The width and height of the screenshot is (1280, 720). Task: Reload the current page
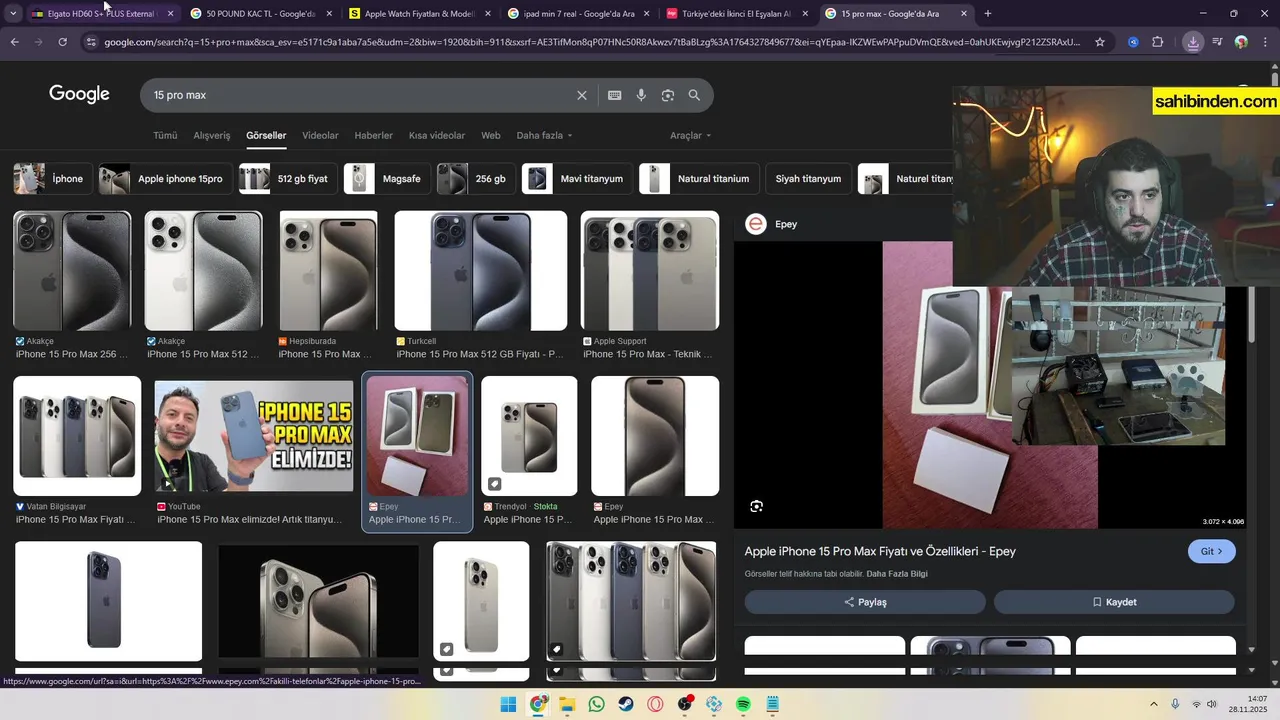click(x=62, y=42)
